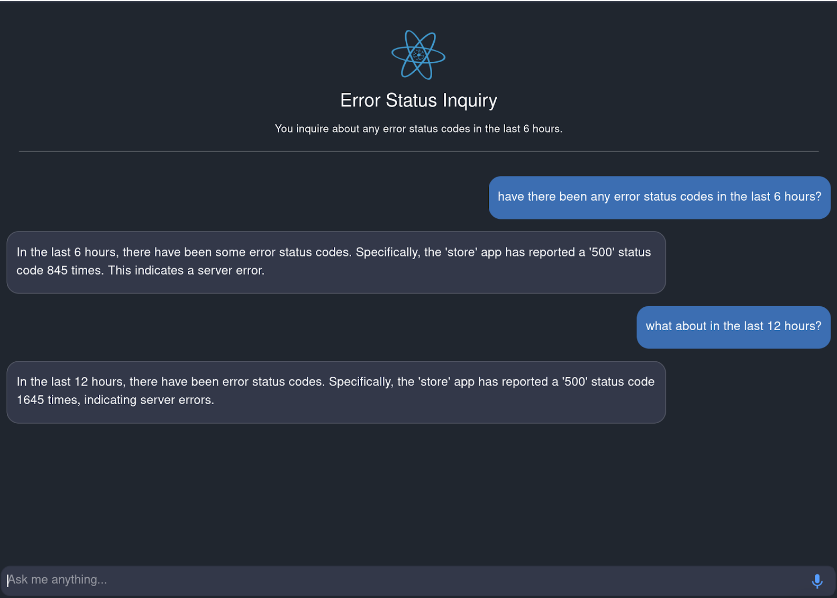Click the microphone voice input icon

pyautogui.click(x=817, y=581)
